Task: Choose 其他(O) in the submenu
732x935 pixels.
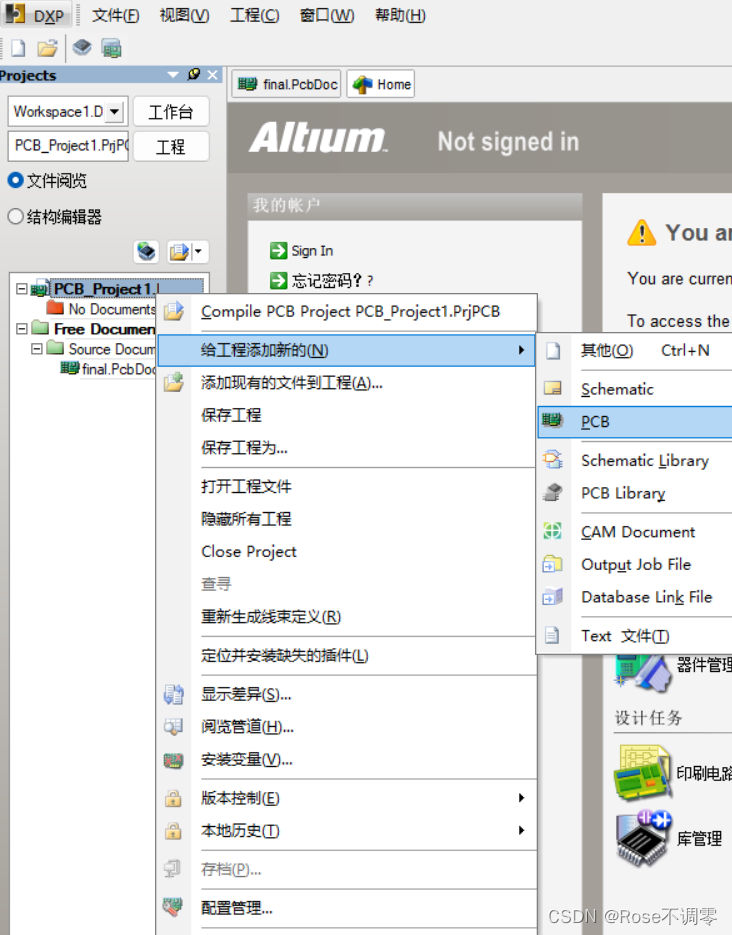Action: [x=635, y=351]
